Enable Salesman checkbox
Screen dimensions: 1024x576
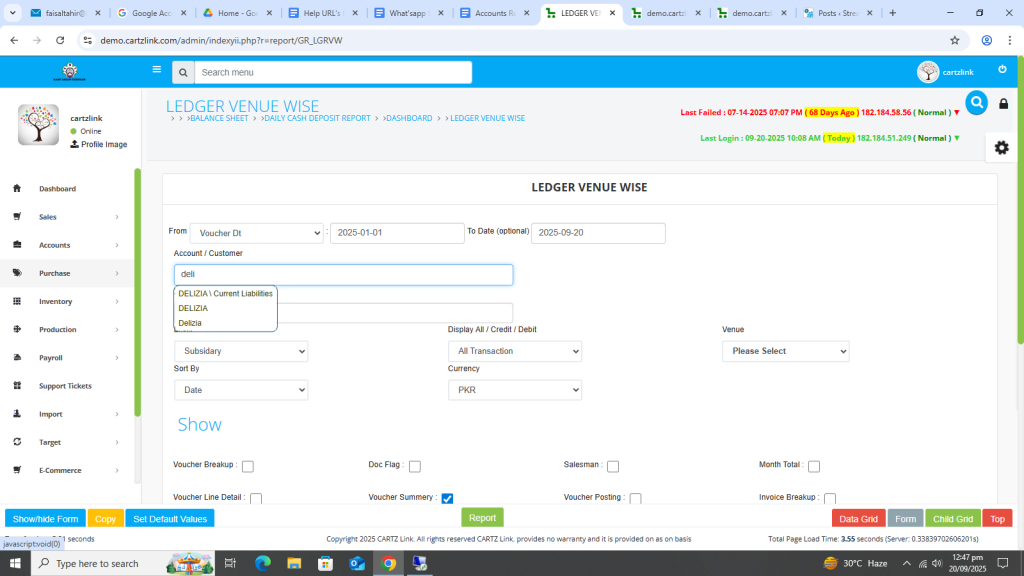(613, 466)
